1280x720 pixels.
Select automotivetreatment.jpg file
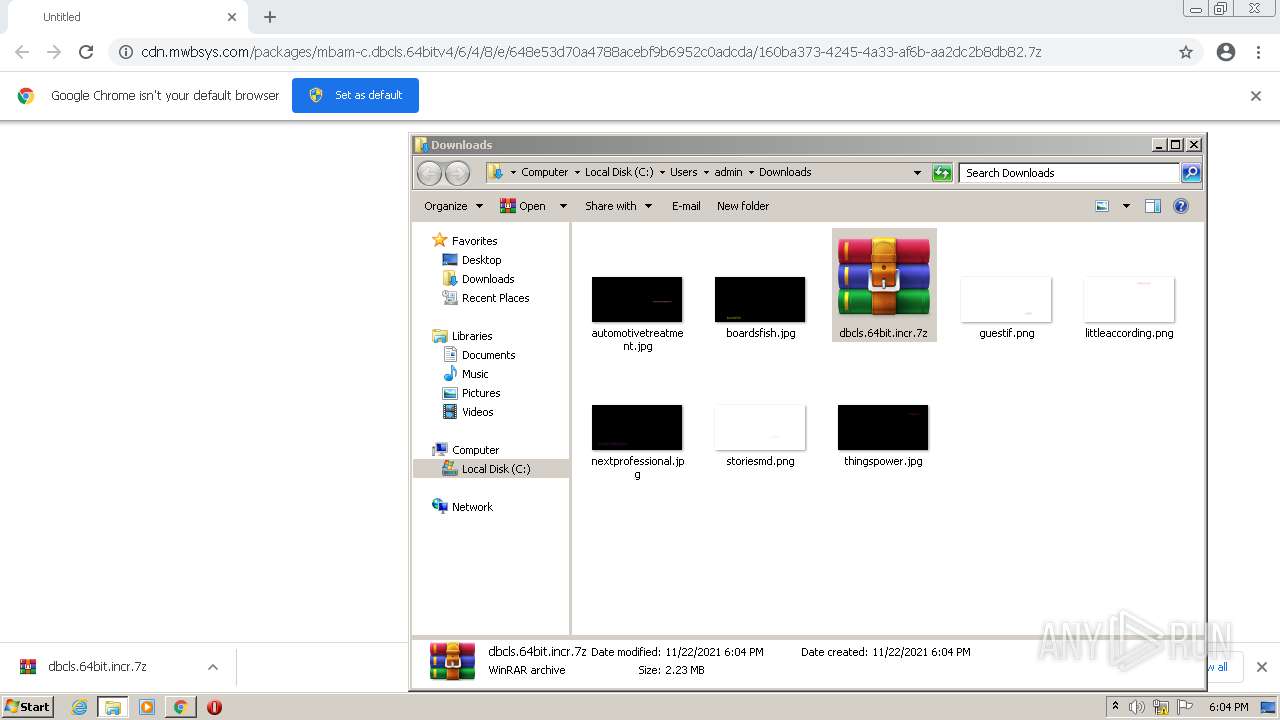point(637,313)
